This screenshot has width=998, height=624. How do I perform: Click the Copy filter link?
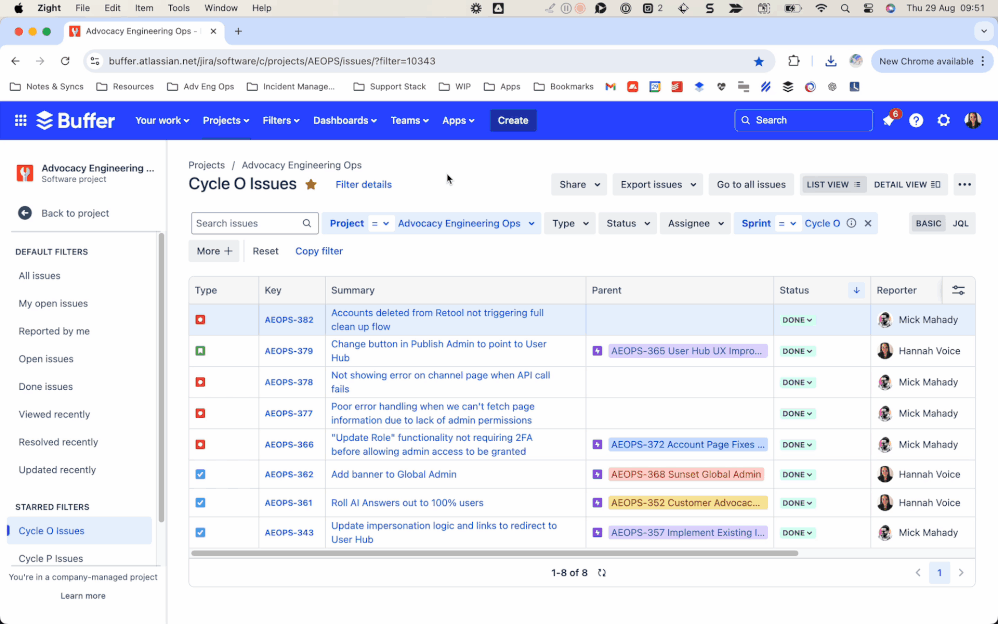pos(319,251)
